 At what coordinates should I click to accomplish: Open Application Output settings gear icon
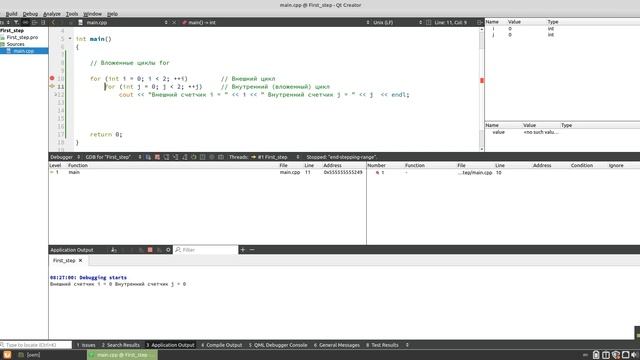(168, 250)
